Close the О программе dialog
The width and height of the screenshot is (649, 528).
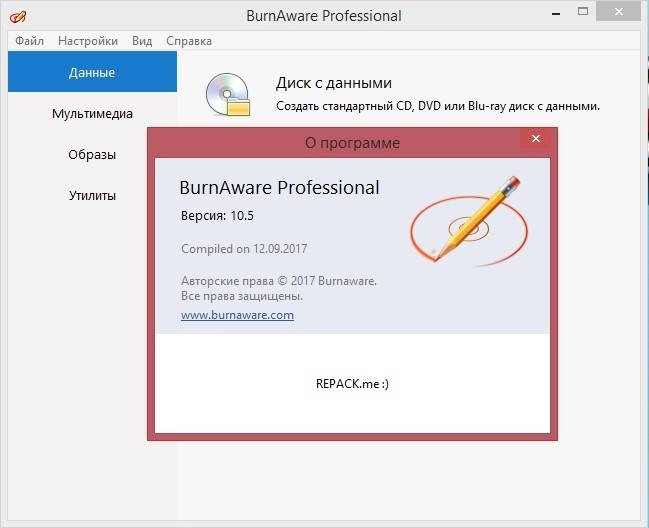point(536,139)
